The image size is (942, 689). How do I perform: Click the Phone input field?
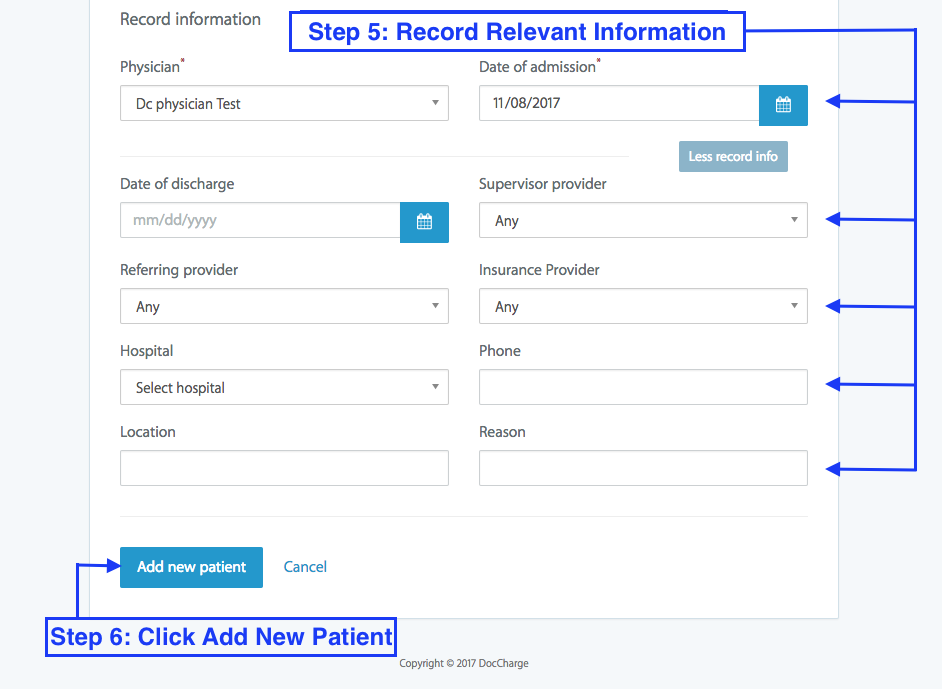(643, 387)
